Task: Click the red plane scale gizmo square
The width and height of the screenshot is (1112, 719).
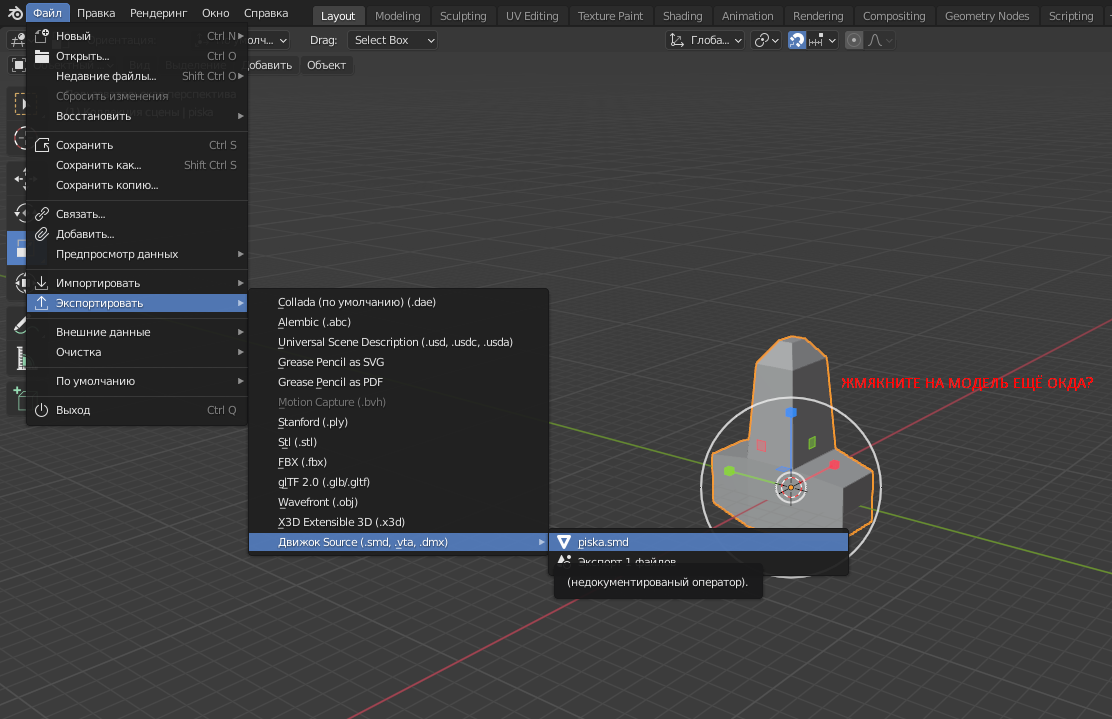Action: [761, 445]
